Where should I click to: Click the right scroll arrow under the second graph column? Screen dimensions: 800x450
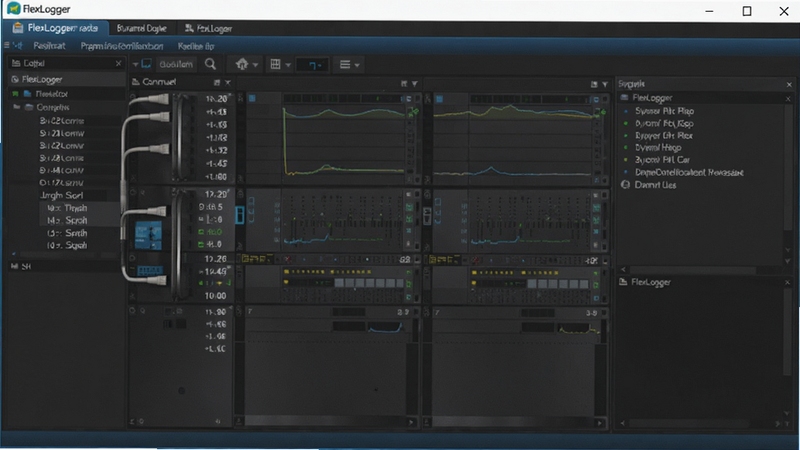[x=600, y=422]
